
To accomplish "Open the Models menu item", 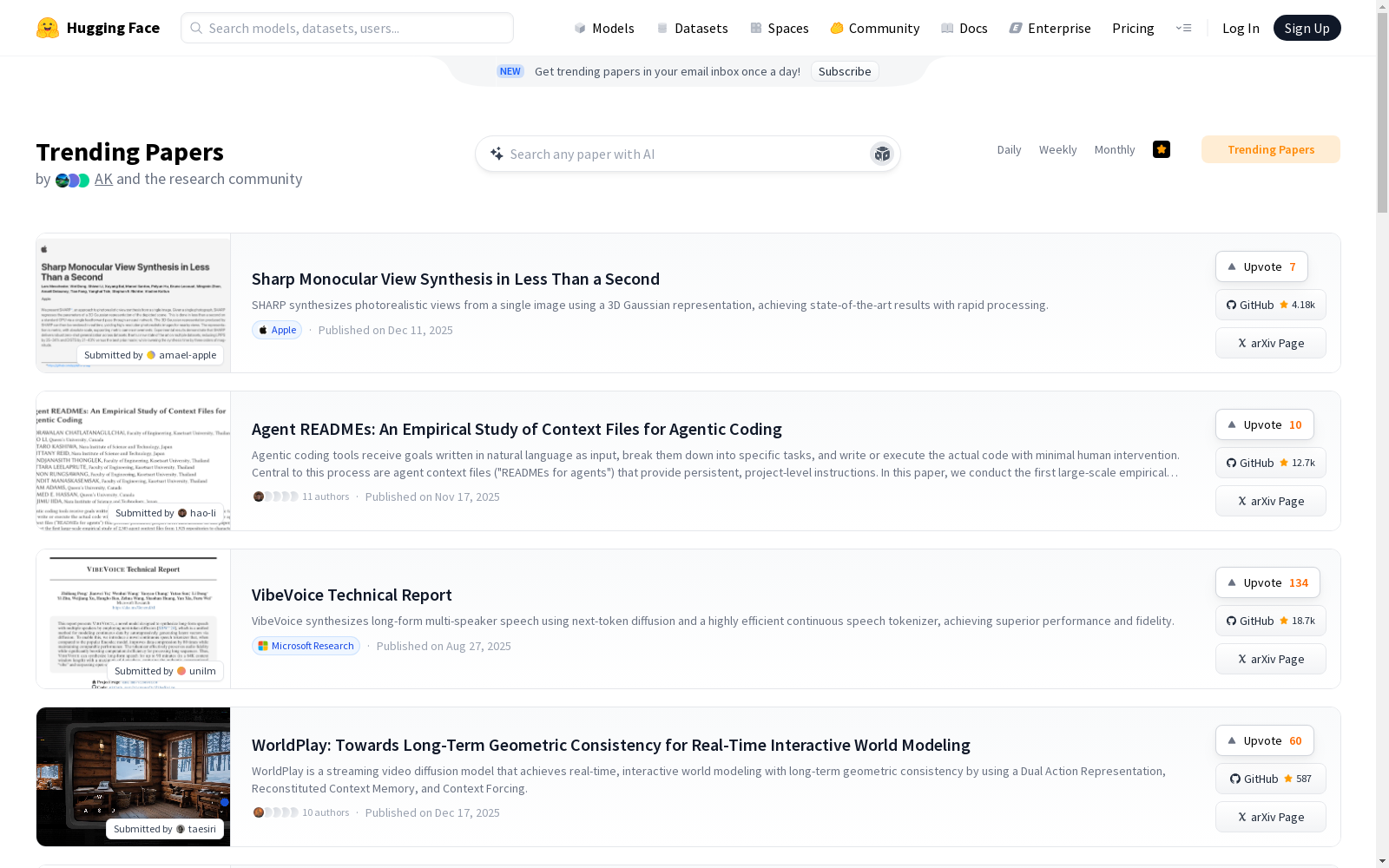I will pyautogui.click(x=604, y=28).
